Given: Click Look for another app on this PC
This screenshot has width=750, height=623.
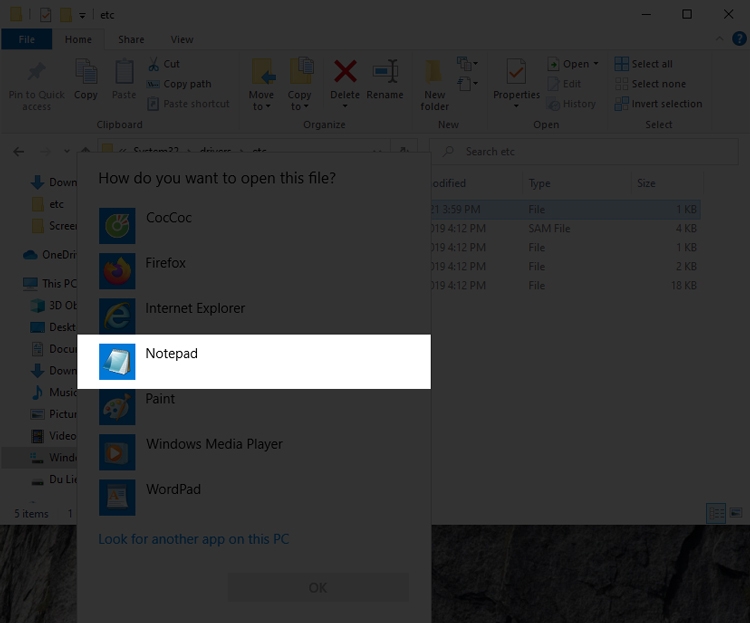Looking at the screenshot, I should coord(194,539).
